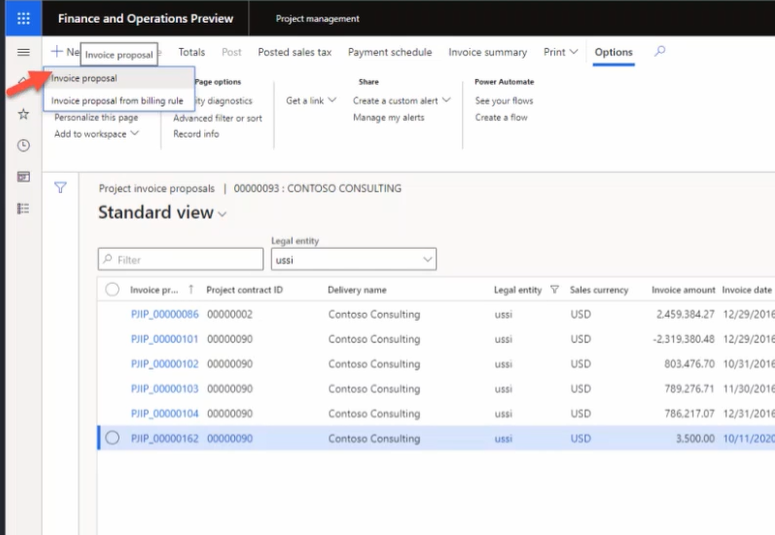This screenshot has height=535, width=775.
Task: Toggle the select-all circle in grid header
Action: click(112, 289)
